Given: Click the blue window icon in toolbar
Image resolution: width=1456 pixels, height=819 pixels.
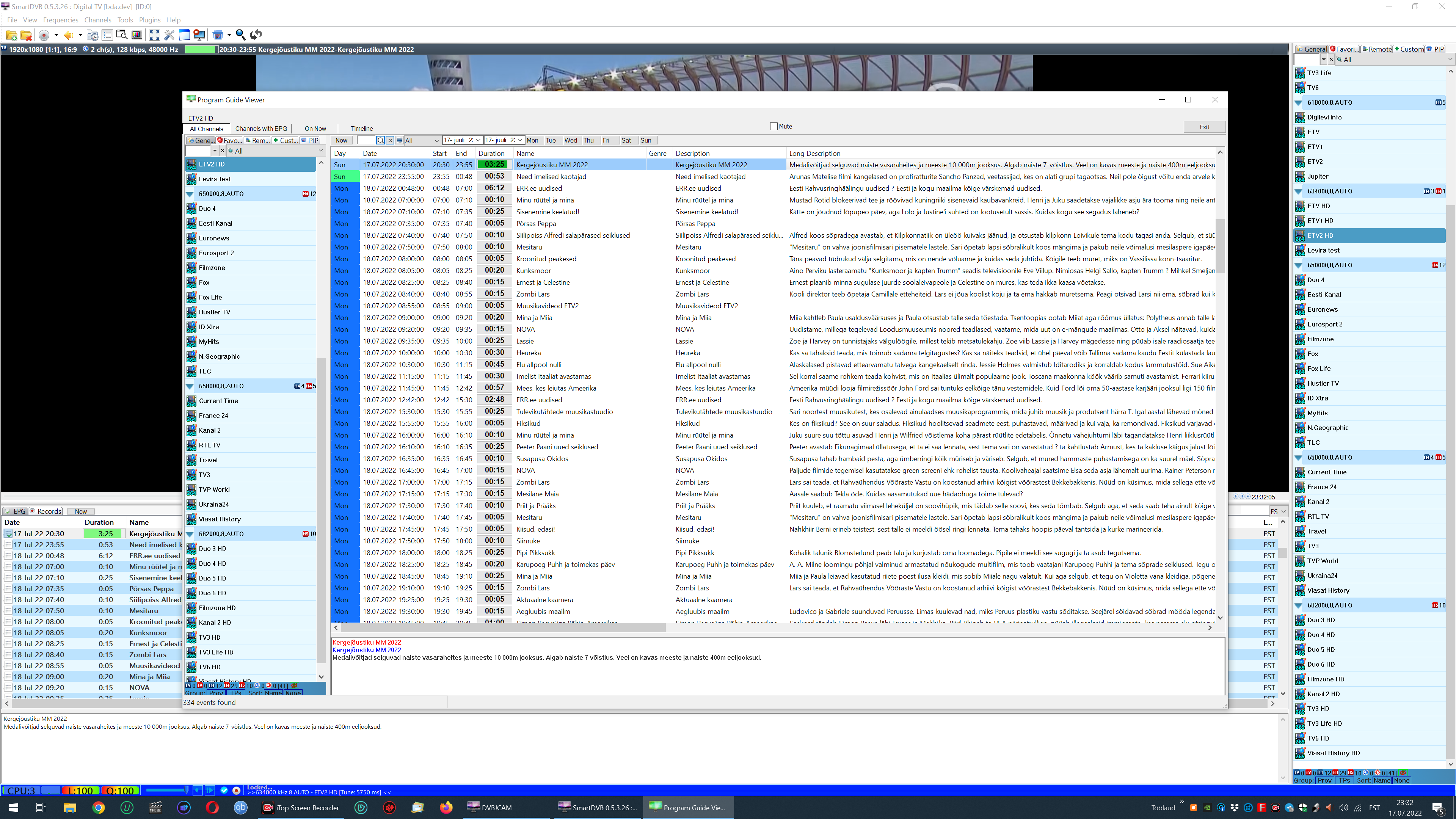Looking at the screenshot, I should click(184, 35).
